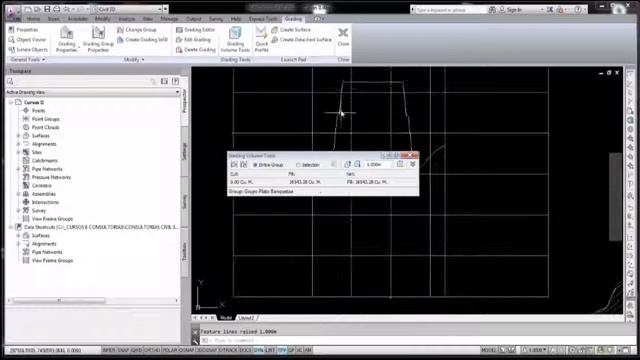Viewport: 640px width, 360px height.
Task: Expand Alignments node in Prospector tree
Action: pyautogui.click(x=18, y=144)
